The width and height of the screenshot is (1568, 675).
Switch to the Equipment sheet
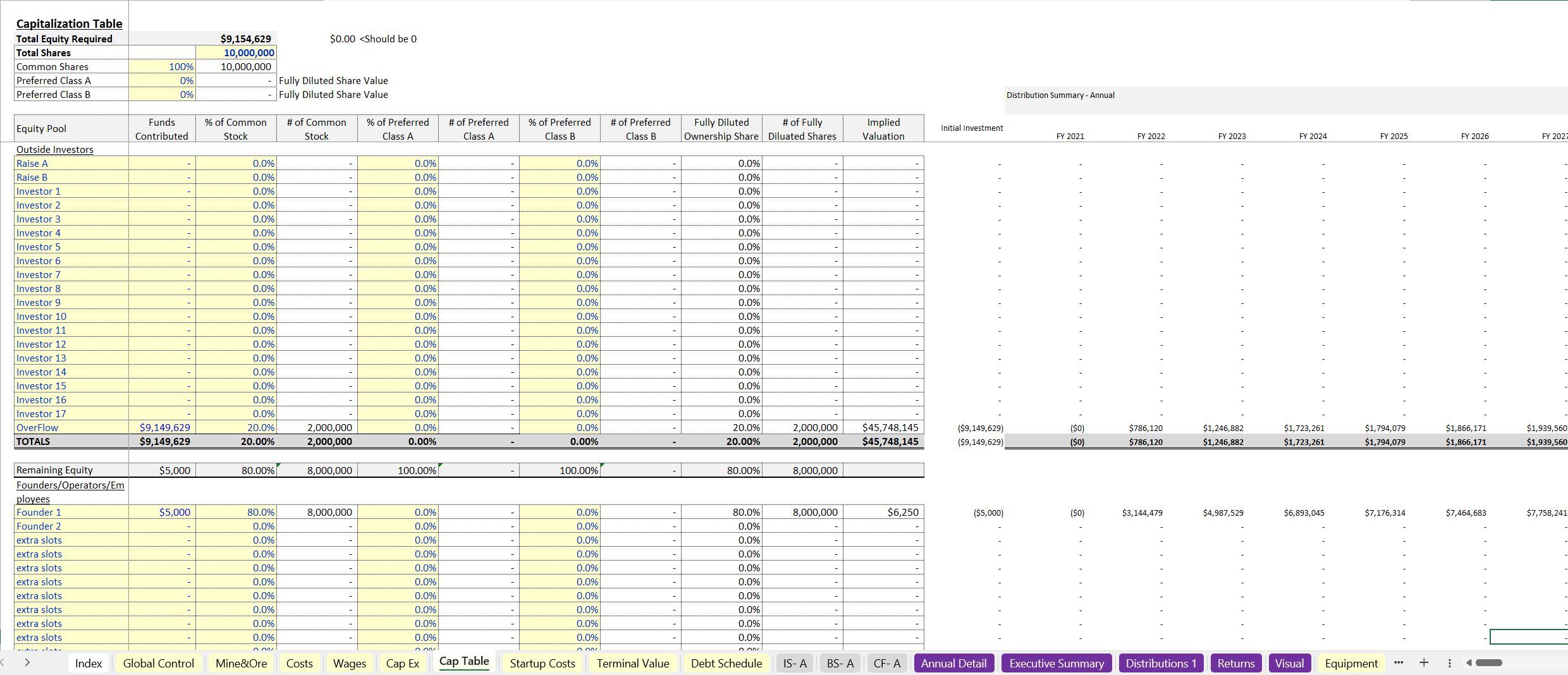click(1351, 663)
